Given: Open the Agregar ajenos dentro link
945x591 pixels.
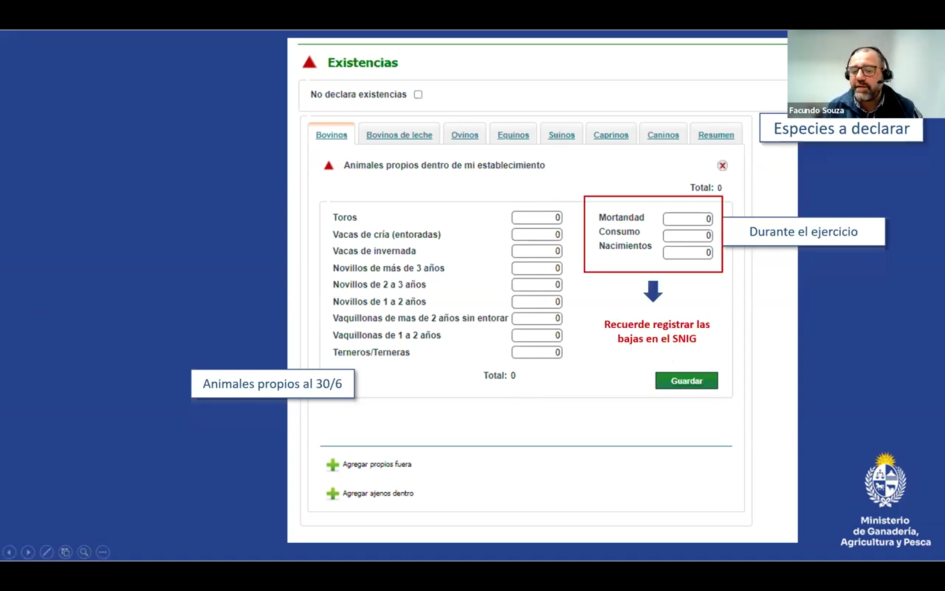Looking at the screenshot, I should click(x=378, y=493).
